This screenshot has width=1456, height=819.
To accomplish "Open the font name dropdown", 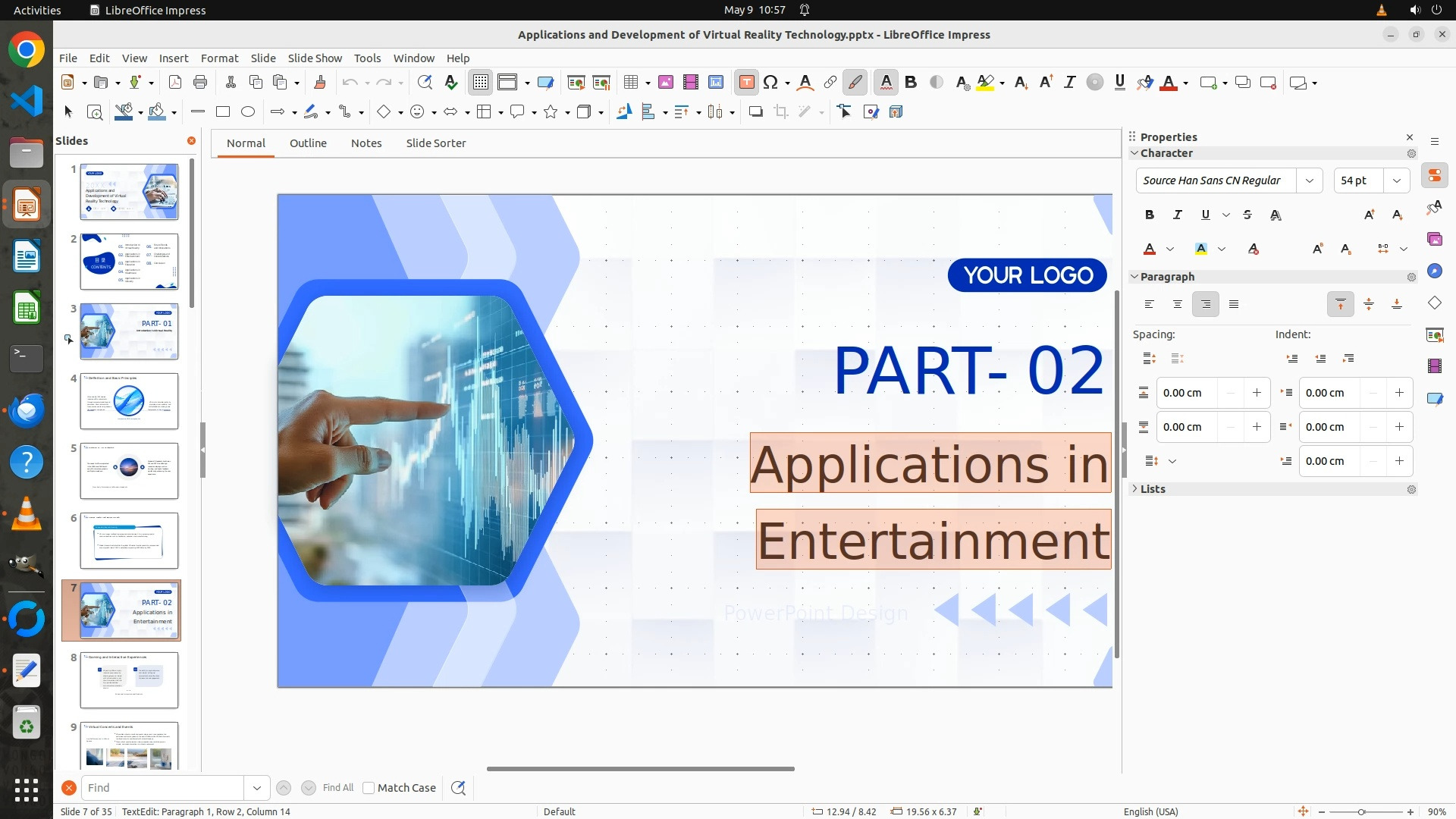I will click(x=1310, y=180).
